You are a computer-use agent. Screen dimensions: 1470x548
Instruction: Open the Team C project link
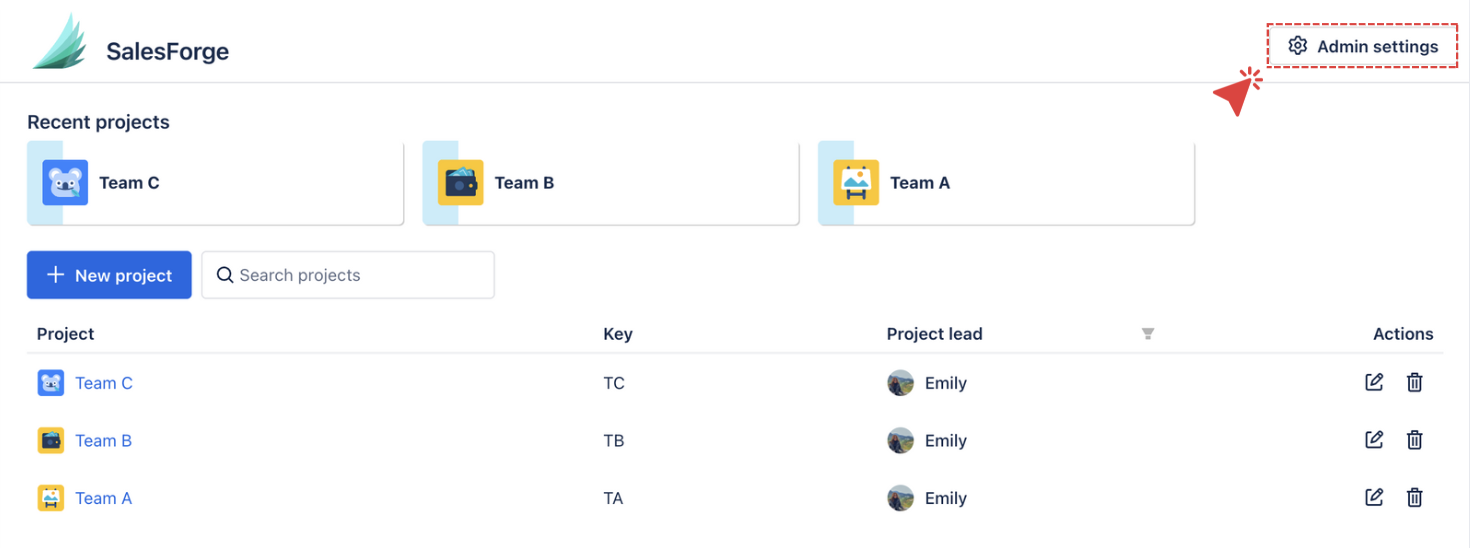click(x=104, y=383)
